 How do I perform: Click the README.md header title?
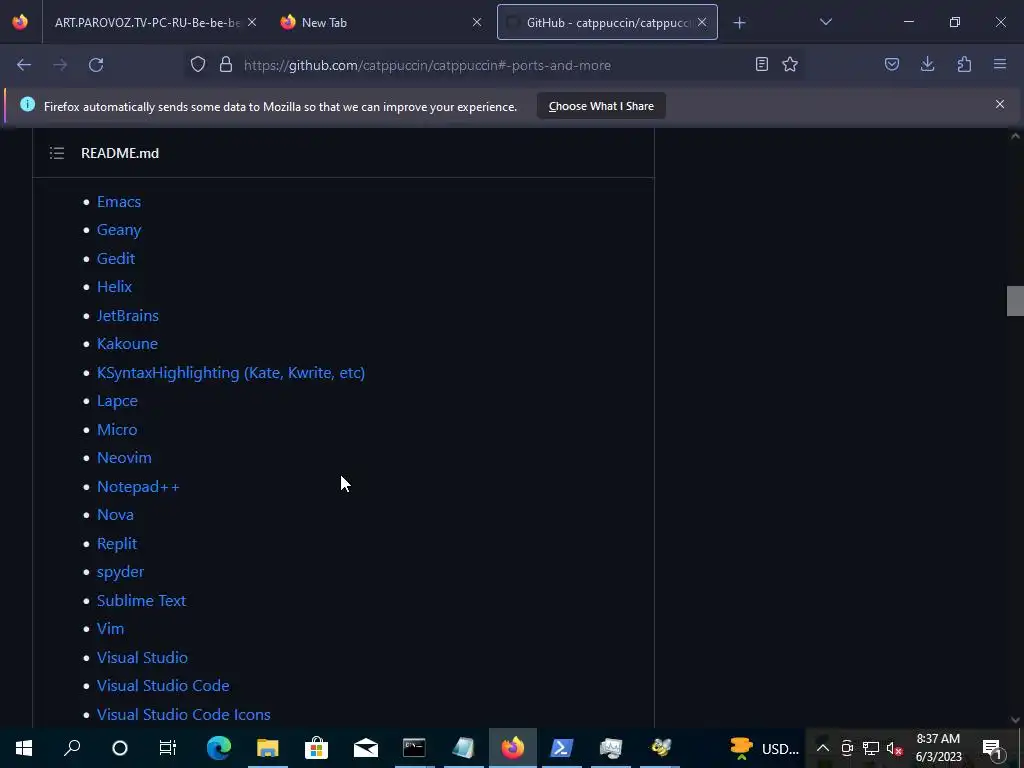point(120,153)
